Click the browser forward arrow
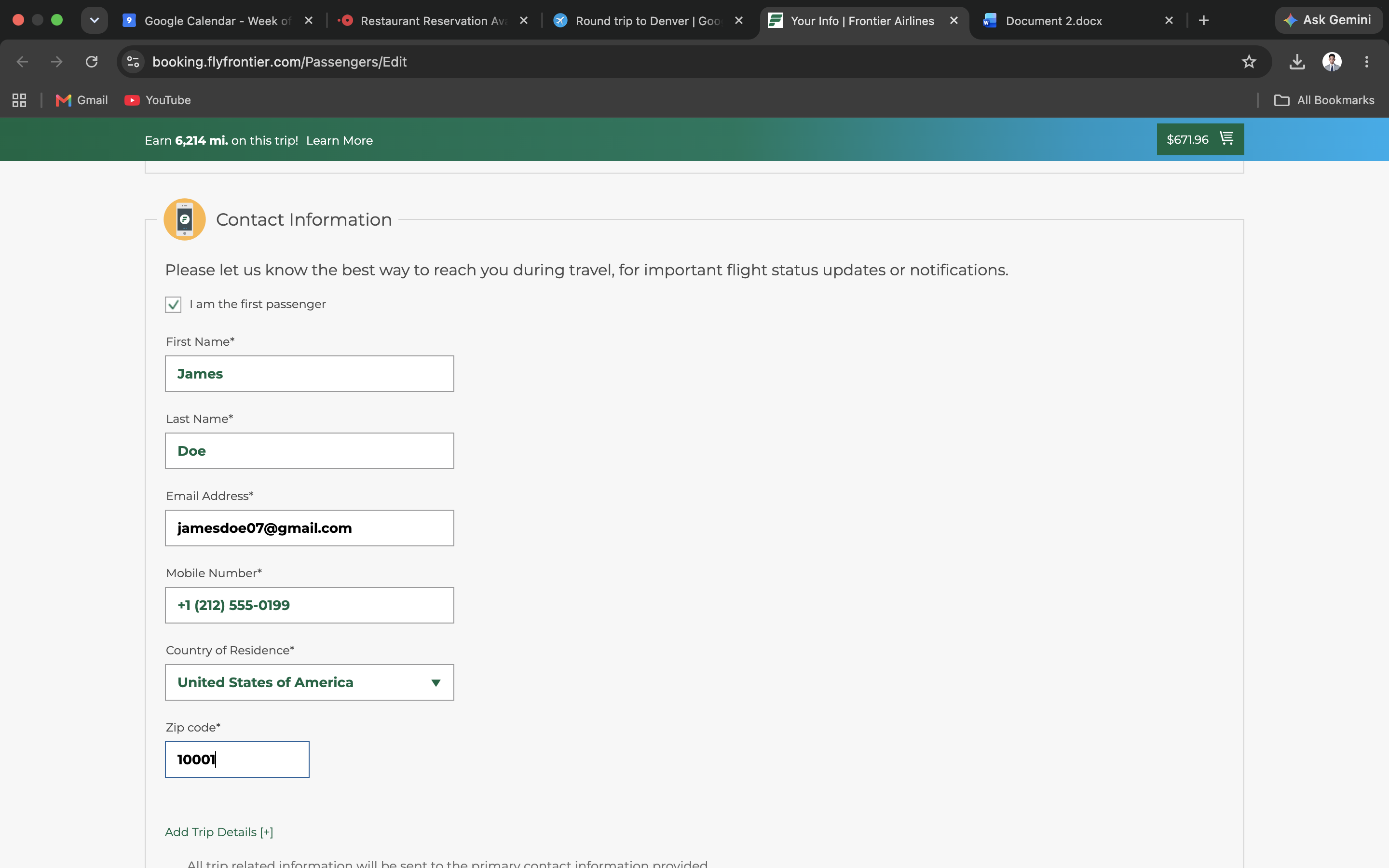 click(57, 61)
